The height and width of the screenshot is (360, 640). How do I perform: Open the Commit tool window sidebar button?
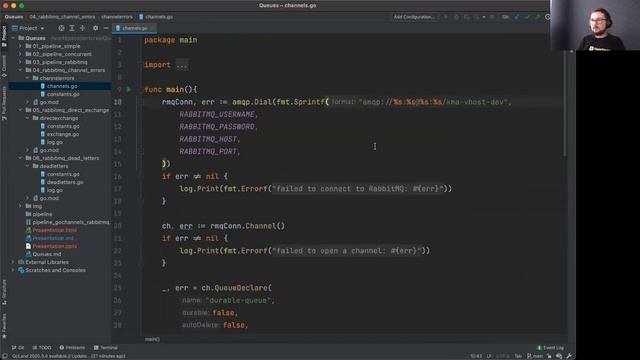click(x=4, y=66)
